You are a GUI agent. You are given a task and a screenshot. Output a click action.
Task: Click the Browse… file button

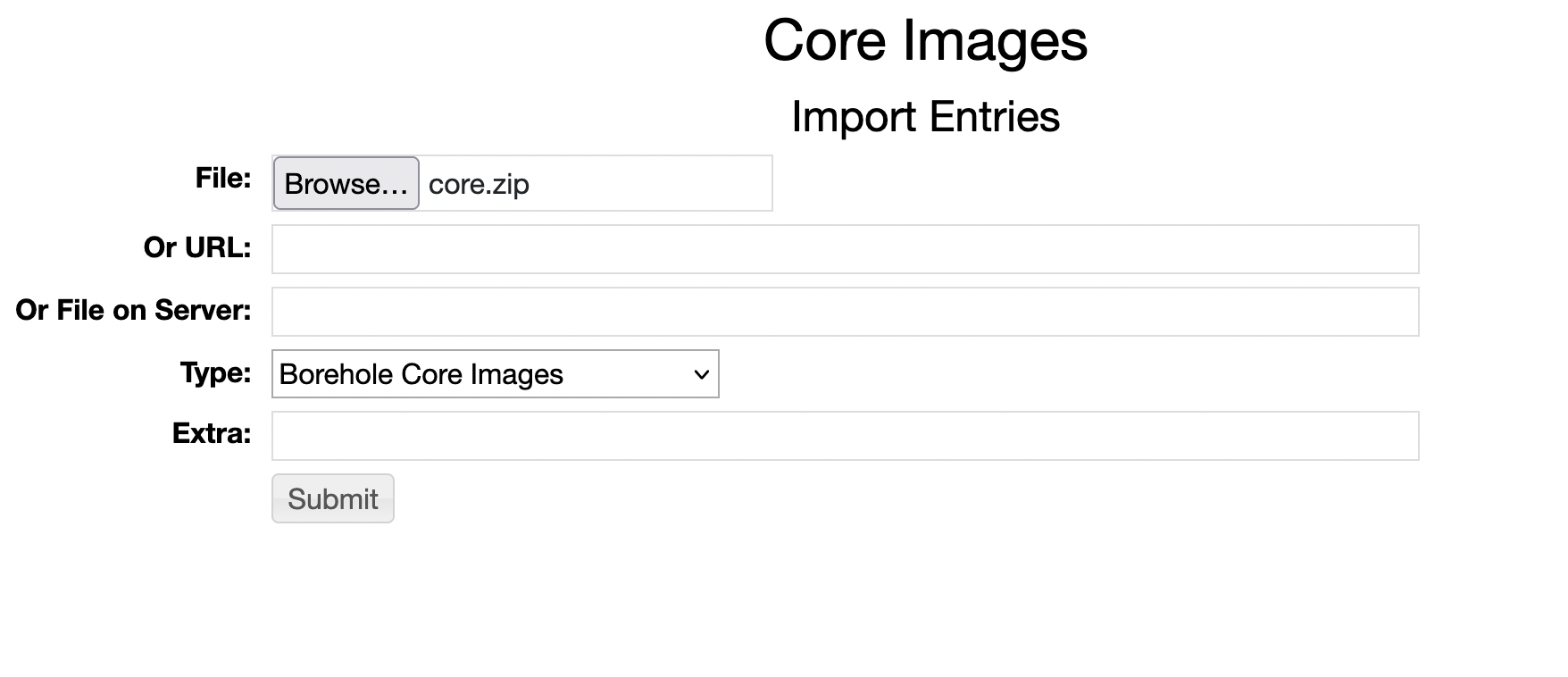click(x=346, y=183)
